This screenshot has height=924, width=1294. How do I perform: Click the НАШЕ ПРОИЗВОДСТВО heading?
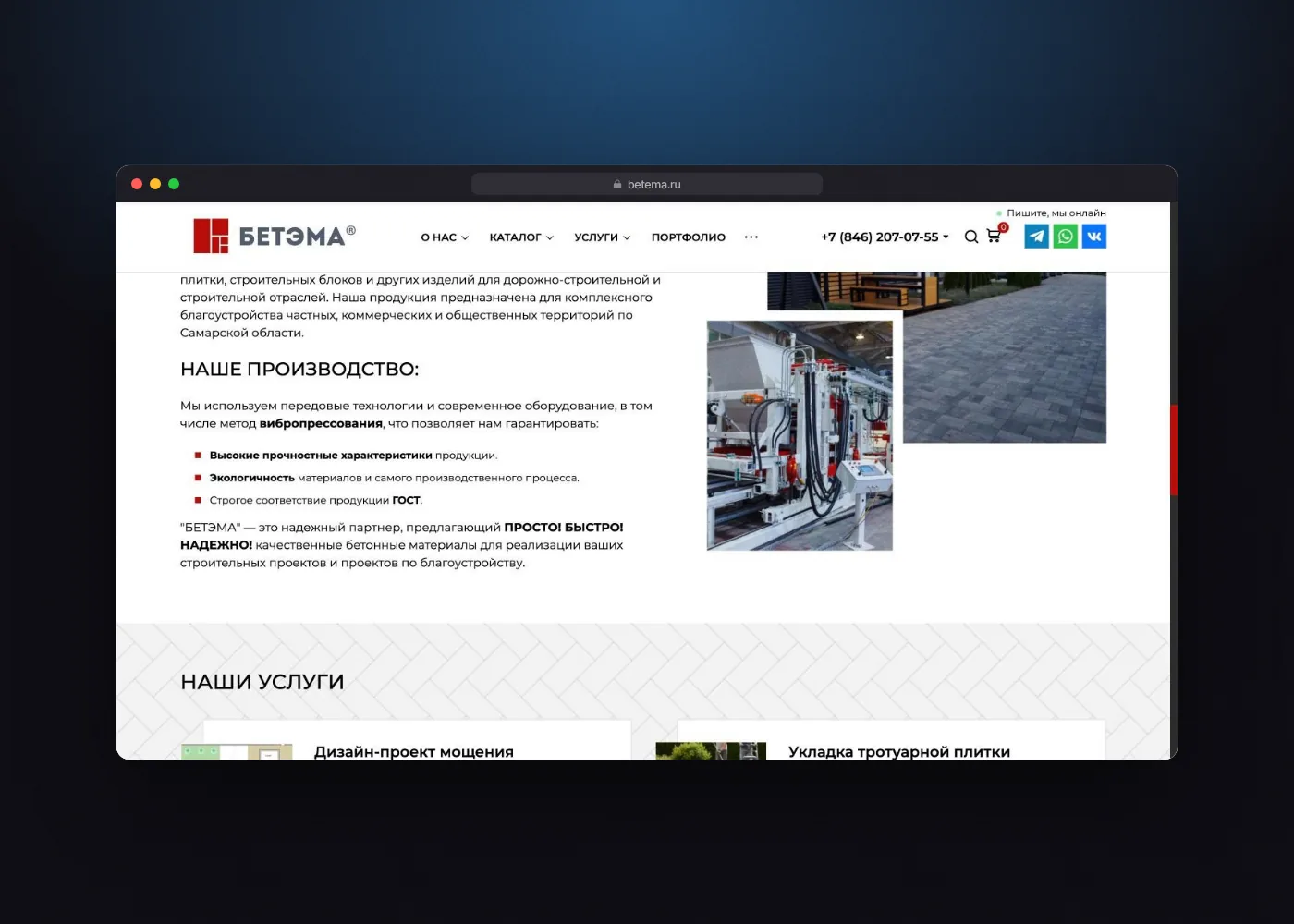[x=299, y=370]
